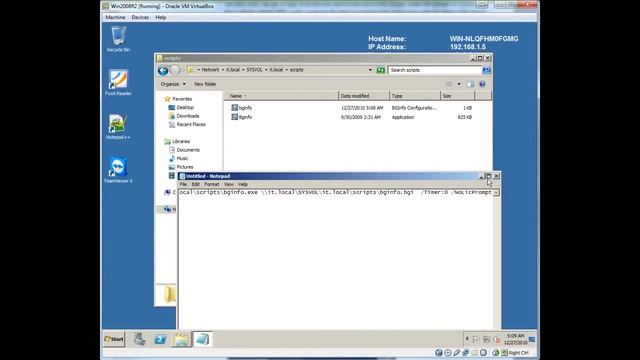Open the Notepad Format menu
The width and height of the screenshot is (640, 360).
211,184
